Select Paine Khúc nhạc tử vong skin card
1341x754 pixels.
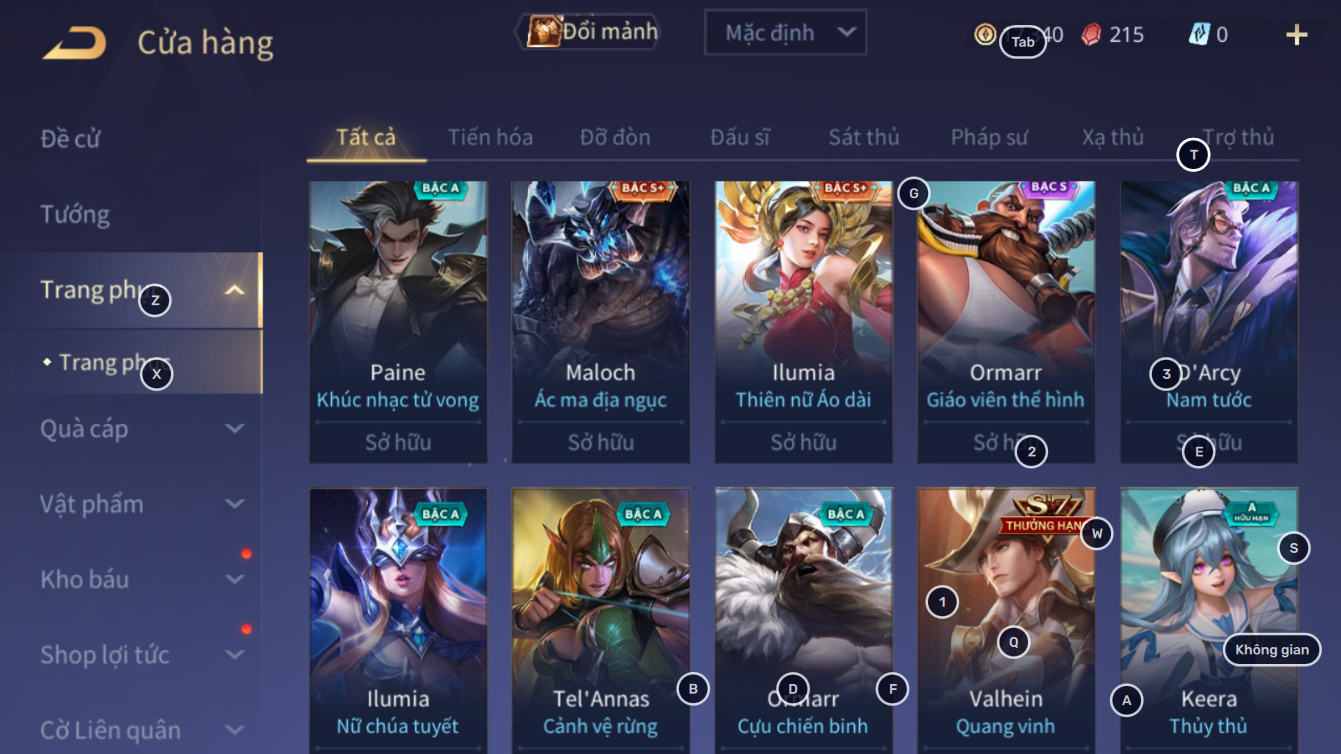[x=398, y=322]
